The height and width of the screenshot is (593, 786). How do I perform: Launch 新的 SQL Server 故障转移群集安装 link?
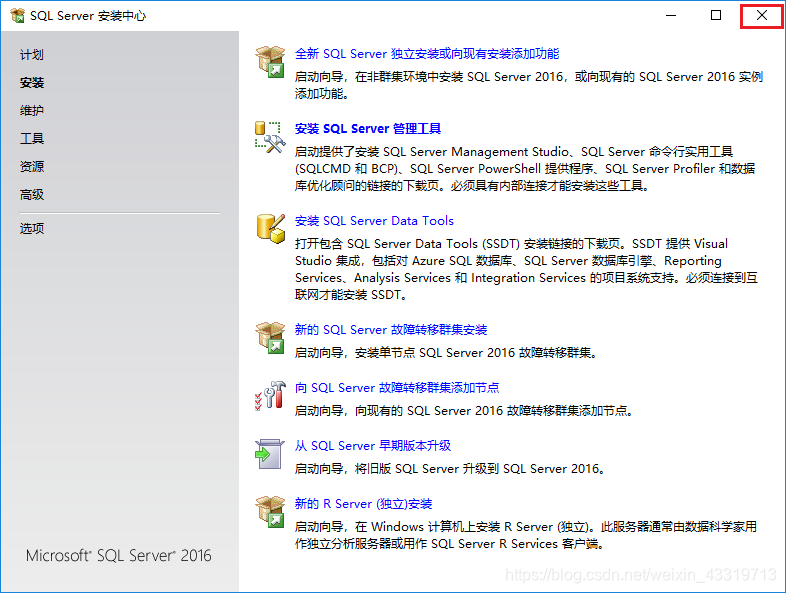[x=390, y=329]
